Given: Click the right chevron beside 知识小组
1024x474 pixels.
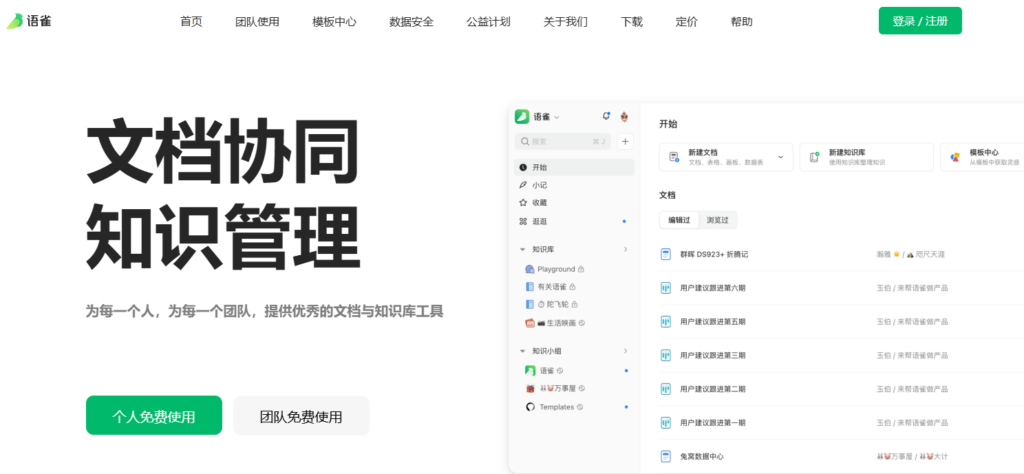Looking at the screenshot, I should click(x=625, y=351).
